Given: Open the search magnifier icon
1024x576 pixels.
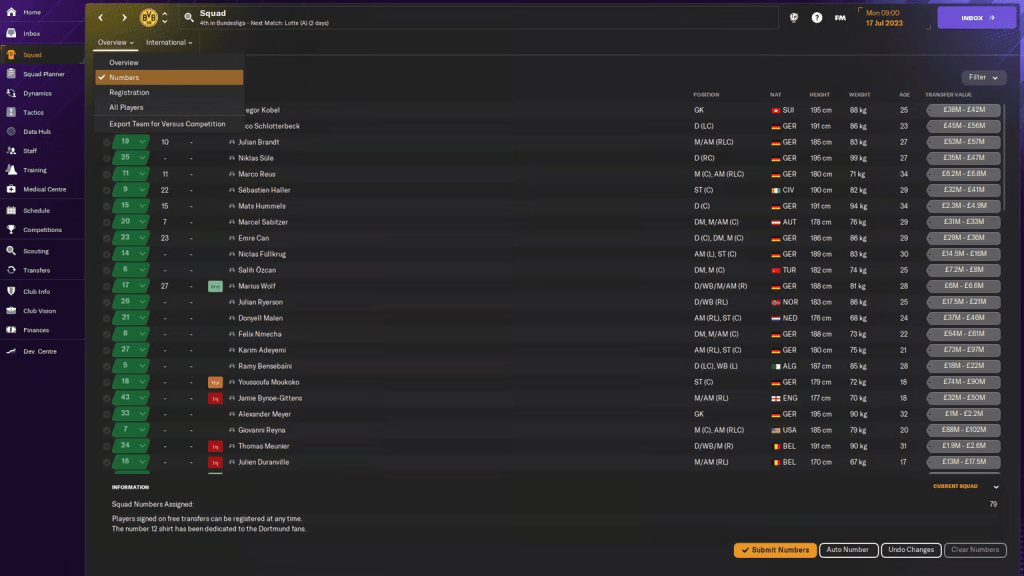Looking at the screenshot, I should coord(188,18).
